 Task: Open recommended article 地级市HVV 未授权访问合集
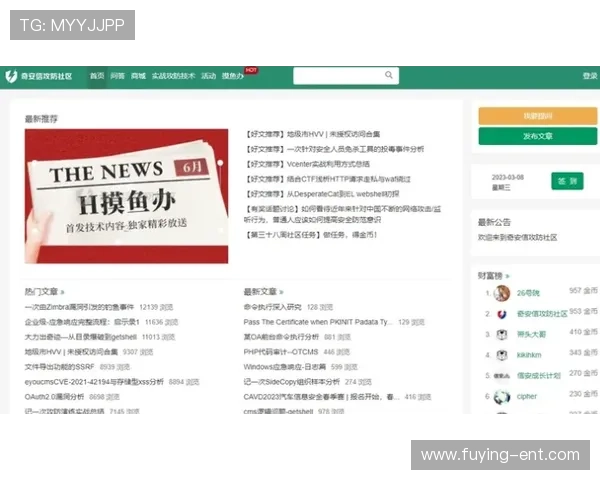[x=312, y=134]
